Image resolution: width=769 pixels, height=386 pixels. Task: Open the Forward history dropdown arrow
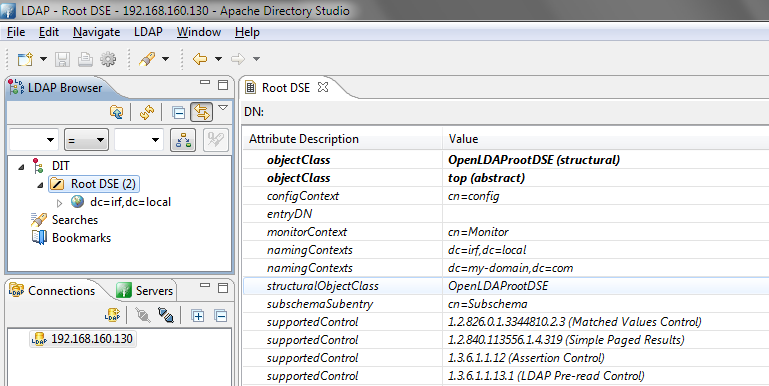(x=256, y=59)
